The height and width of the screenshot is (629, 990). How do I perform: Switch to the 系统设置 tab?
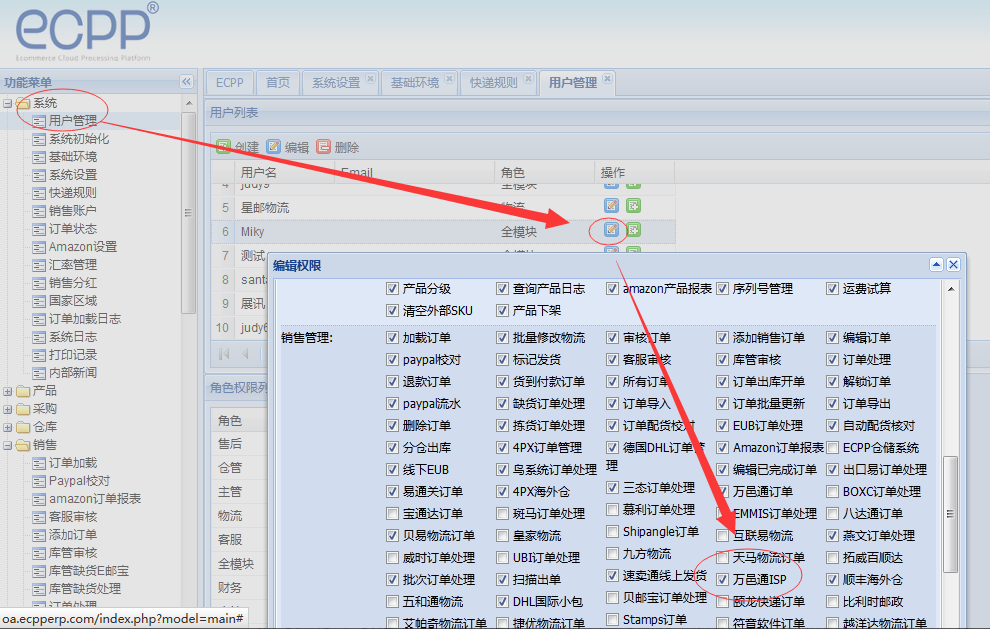[x=335, y=83]
